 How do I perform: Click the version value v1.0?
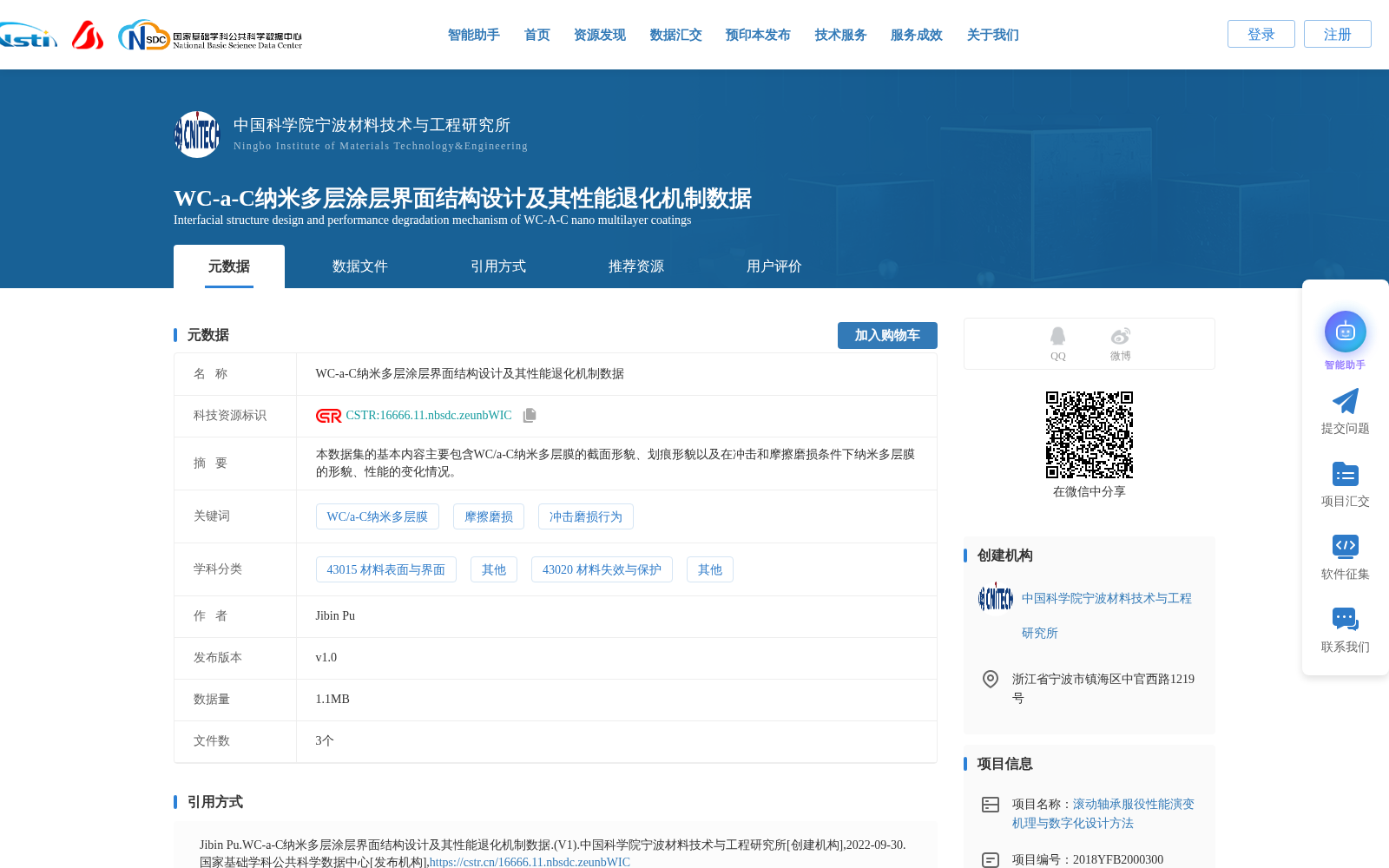[x=326, y=657]
